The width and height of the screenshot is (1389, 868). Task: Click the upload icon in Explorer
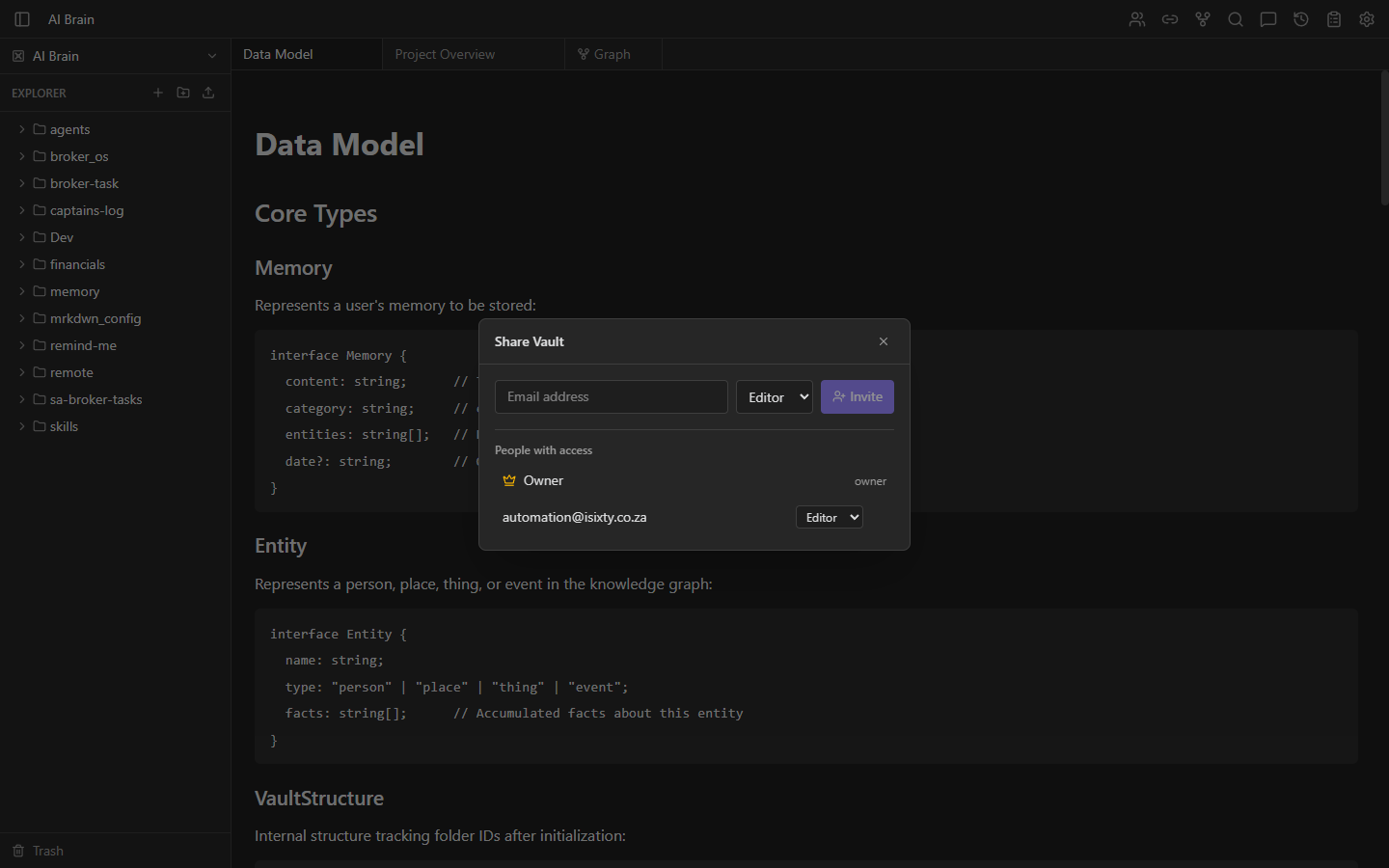point(207,92)
